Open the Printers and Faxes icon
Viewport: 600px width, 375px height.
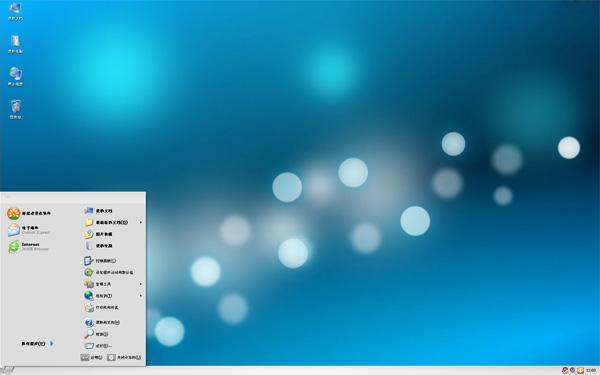[x=89, y=307]
